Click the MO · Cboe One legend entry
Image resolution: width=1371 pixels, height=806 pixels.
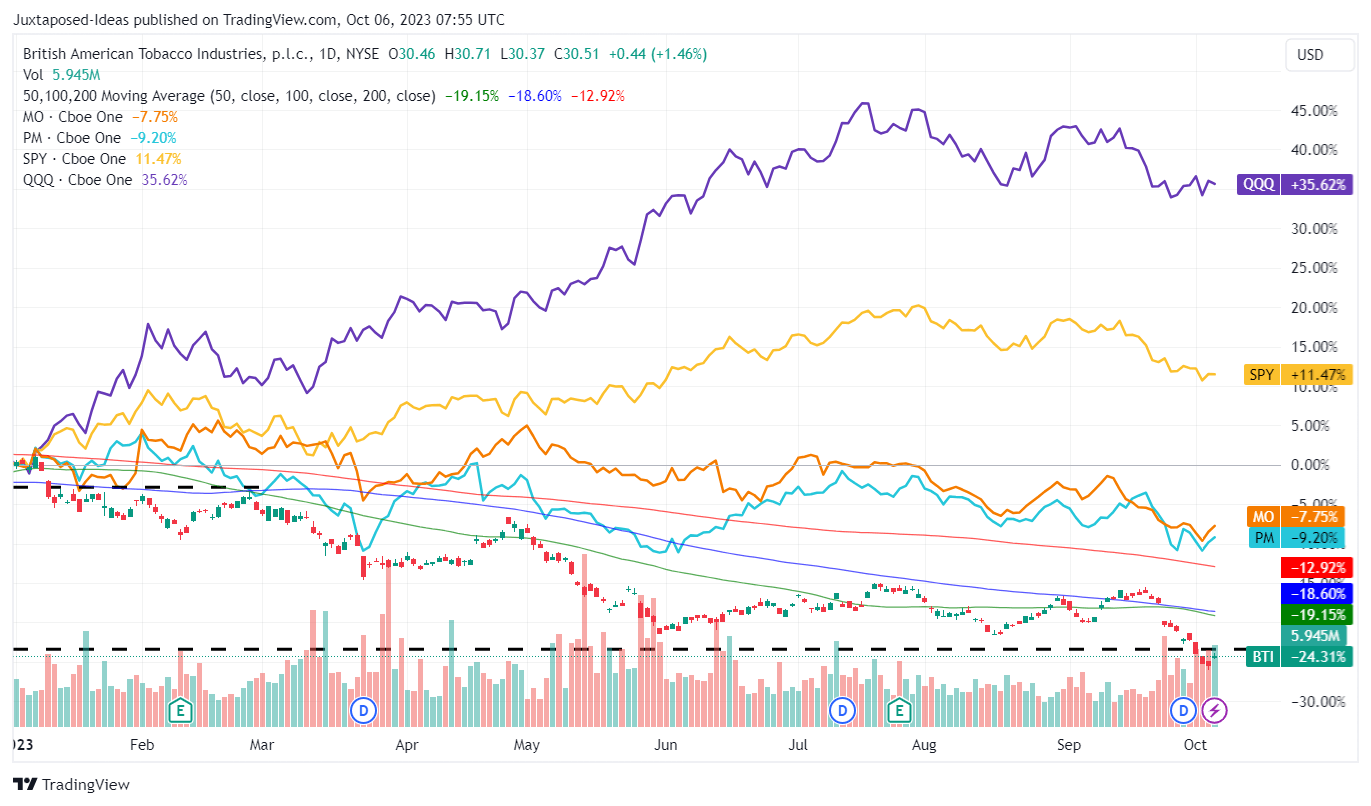(x=72, y=117)
